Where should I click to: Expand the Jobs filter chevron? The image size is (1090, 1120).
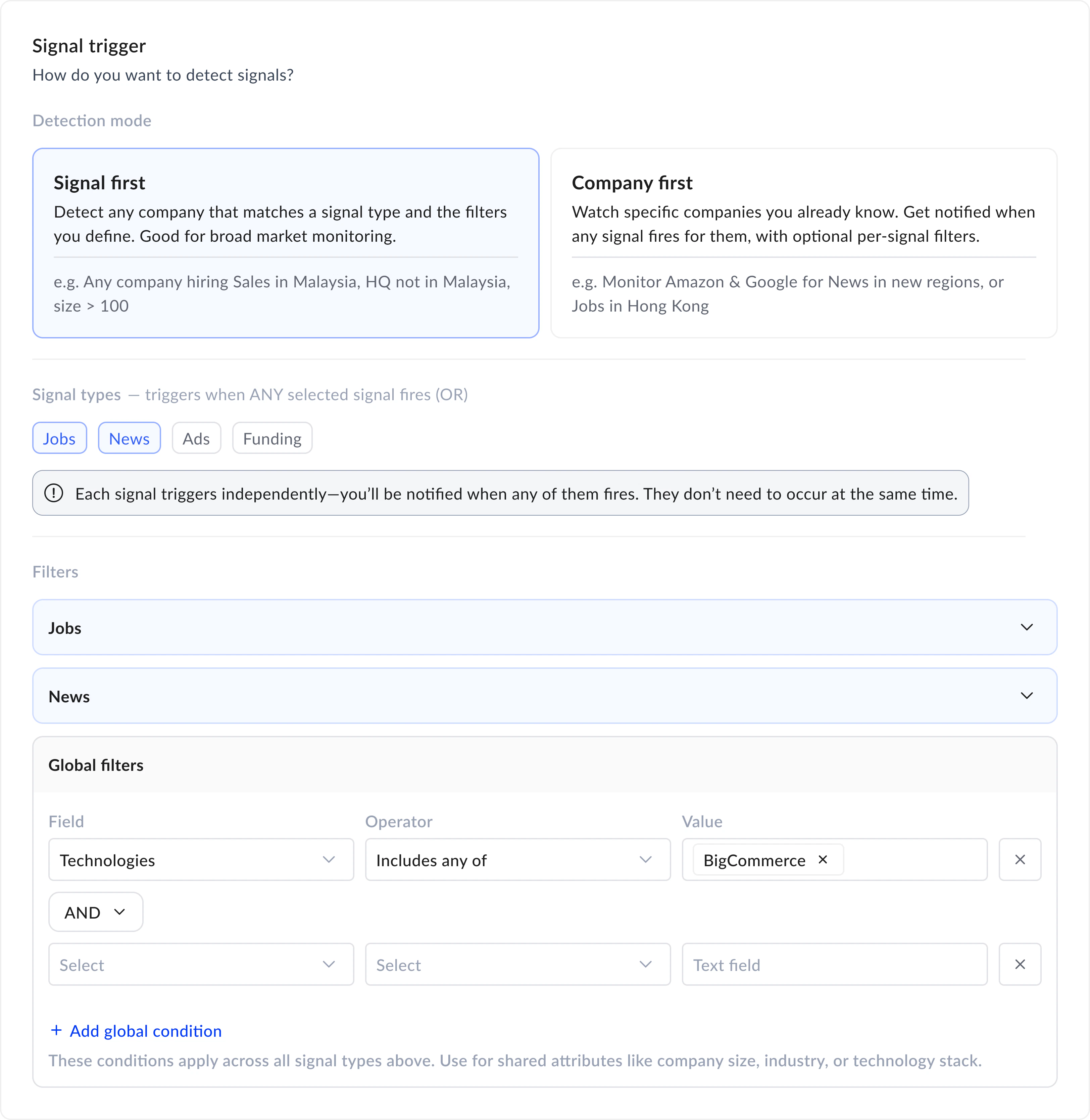(1027, 627)
